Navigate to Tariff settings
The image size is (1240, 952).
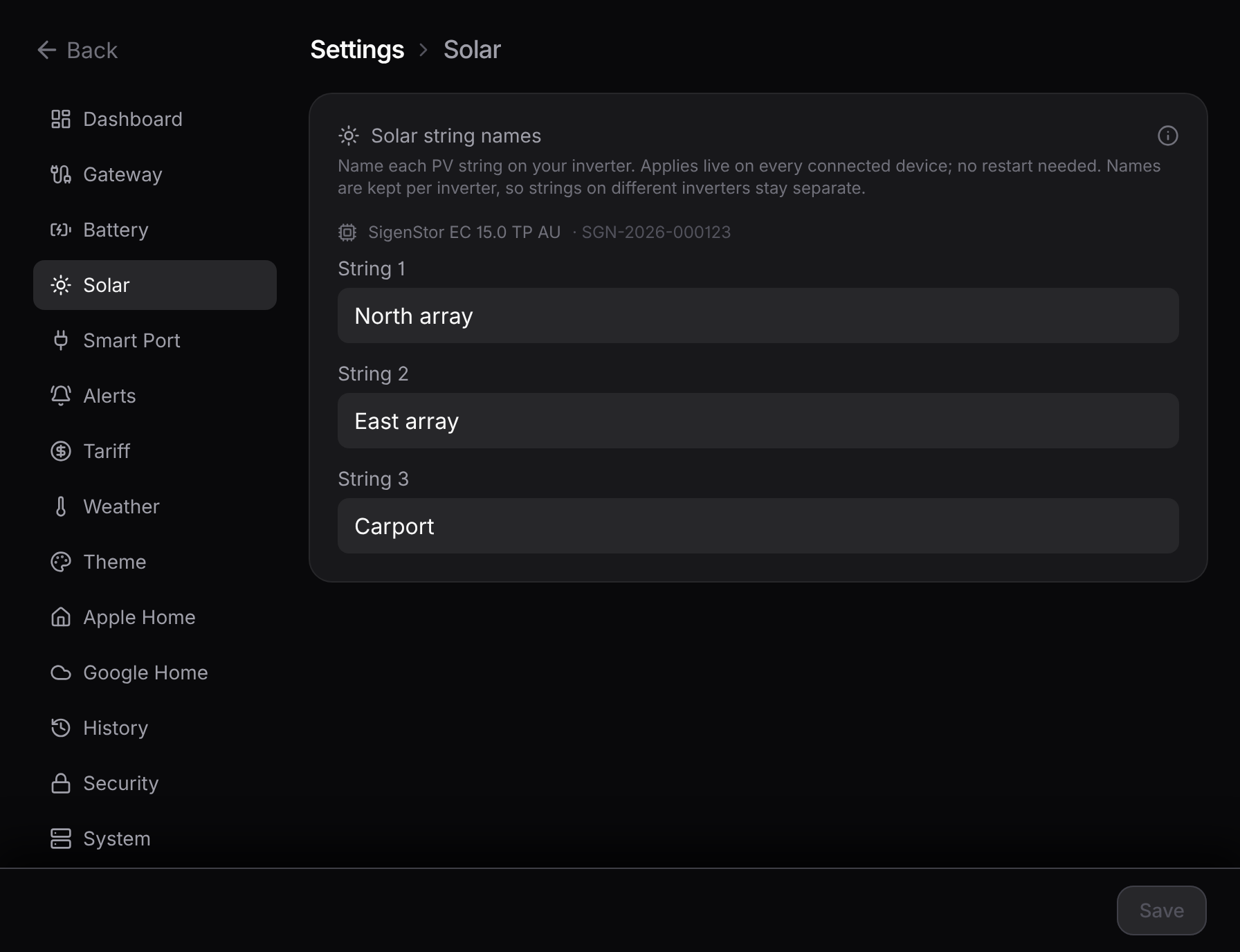[x=155, y=451]
